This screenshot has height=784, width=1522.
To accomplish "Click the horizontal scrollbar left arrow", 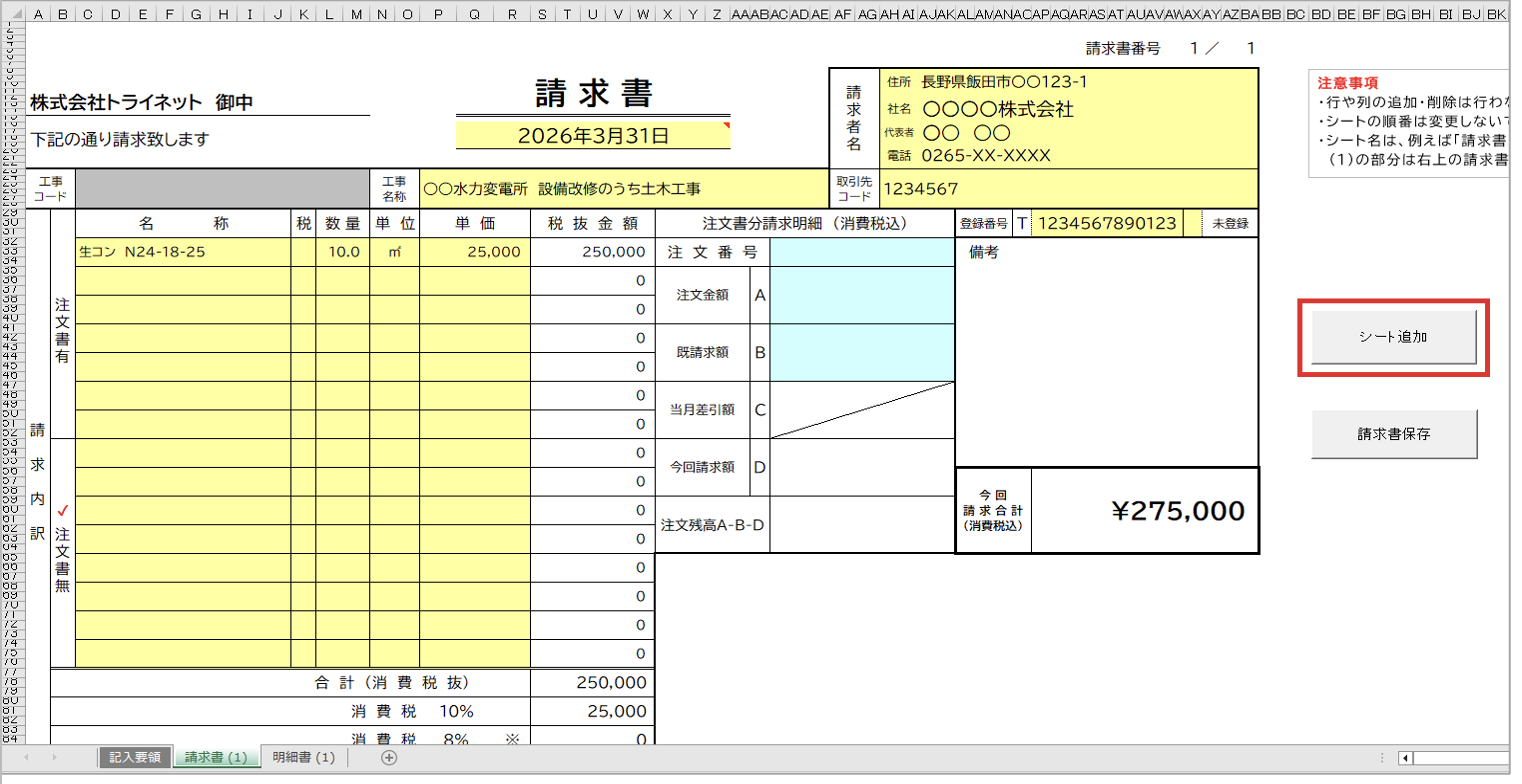I will [1405, 758].
